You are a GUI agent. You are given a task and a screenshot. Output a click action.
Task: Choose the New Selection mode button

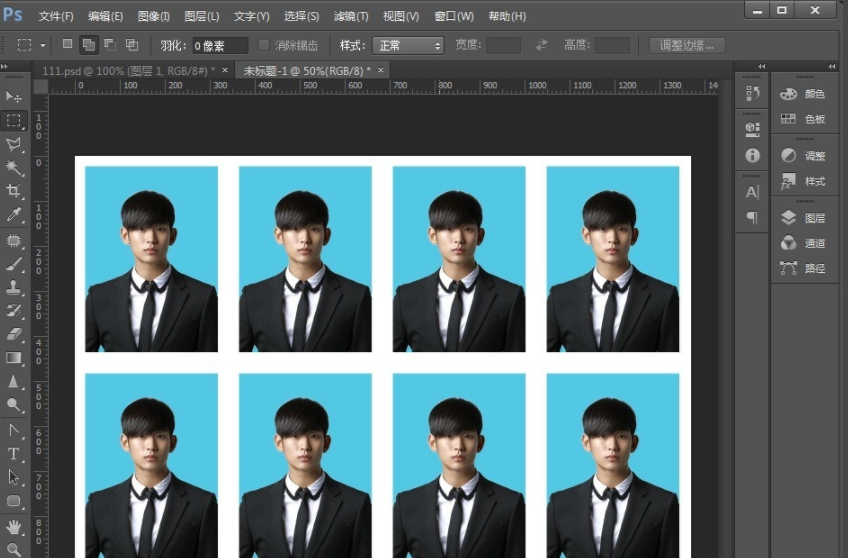pos(67,45)
